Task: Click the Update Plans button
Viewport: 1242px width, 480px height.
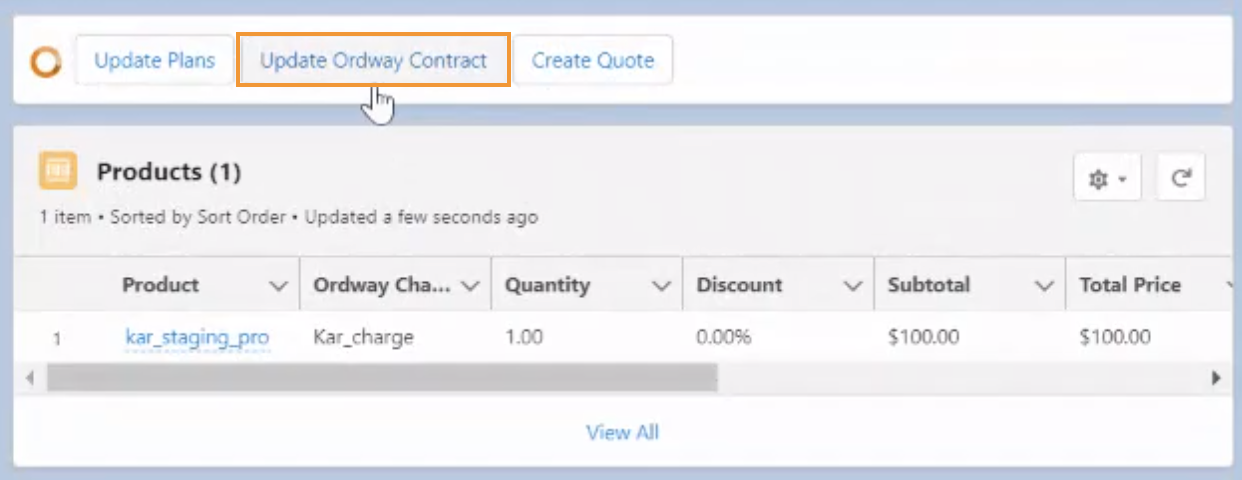Action: [x=155, y=60]
